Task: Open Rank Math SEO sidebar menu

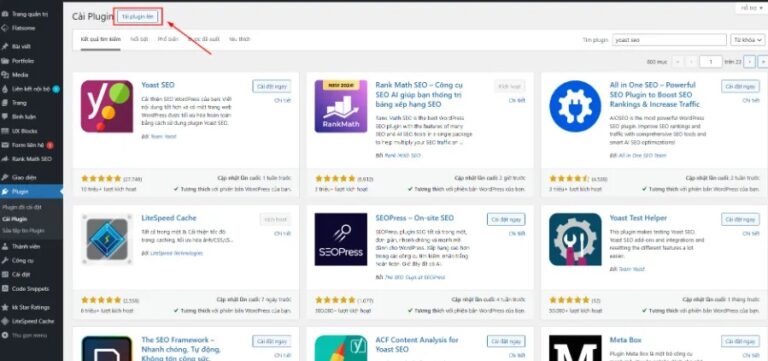Action: pyautogui.click(x=31, y=159)
